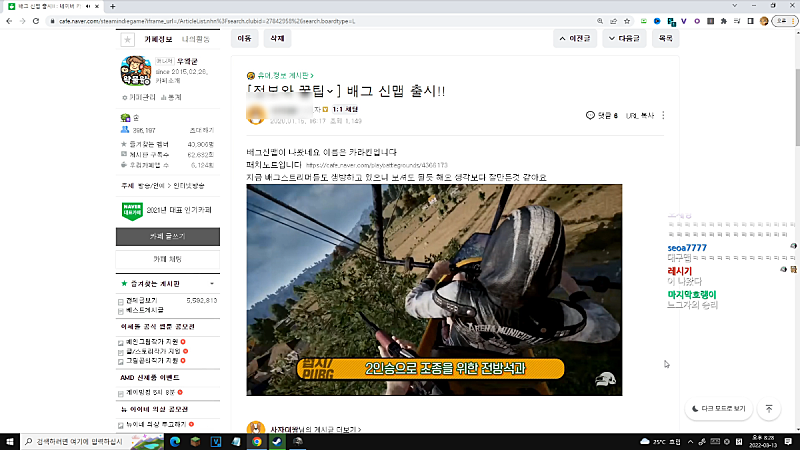Open the 카페관리 link
The image size is (800, 450).
(x=139, y=97)
